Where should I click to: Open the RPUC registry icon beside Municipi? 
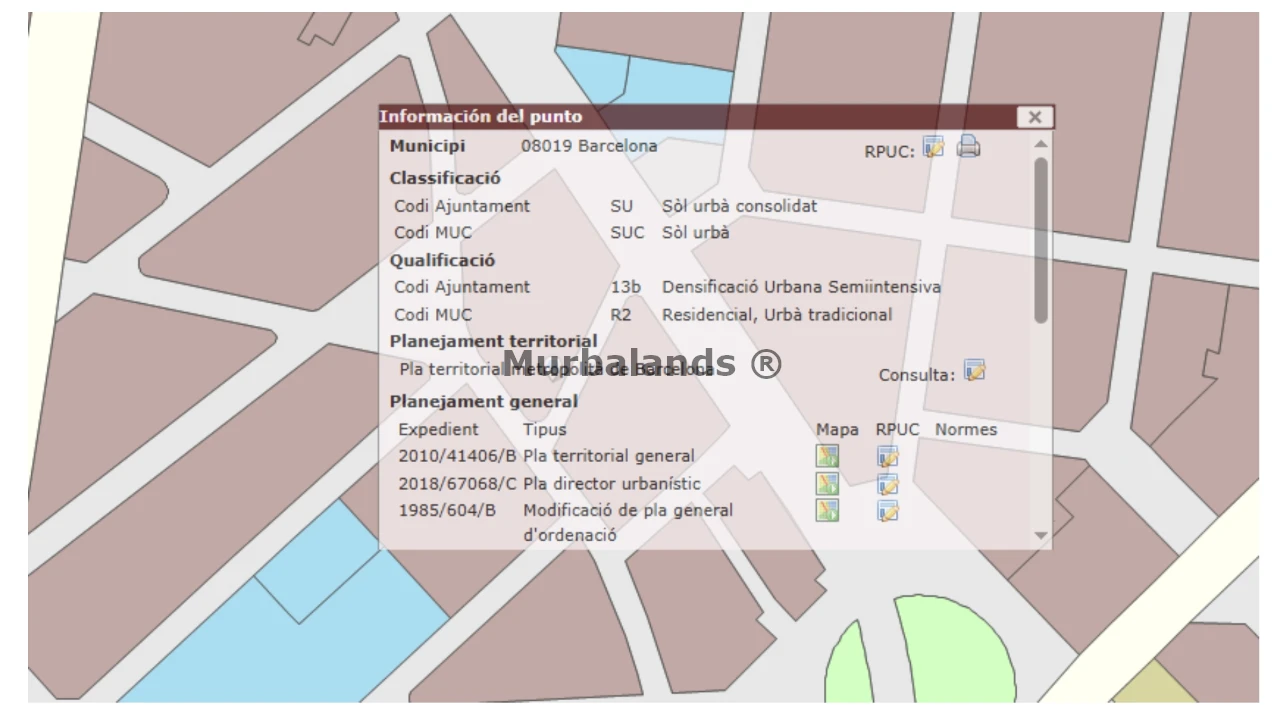(934, 147)
